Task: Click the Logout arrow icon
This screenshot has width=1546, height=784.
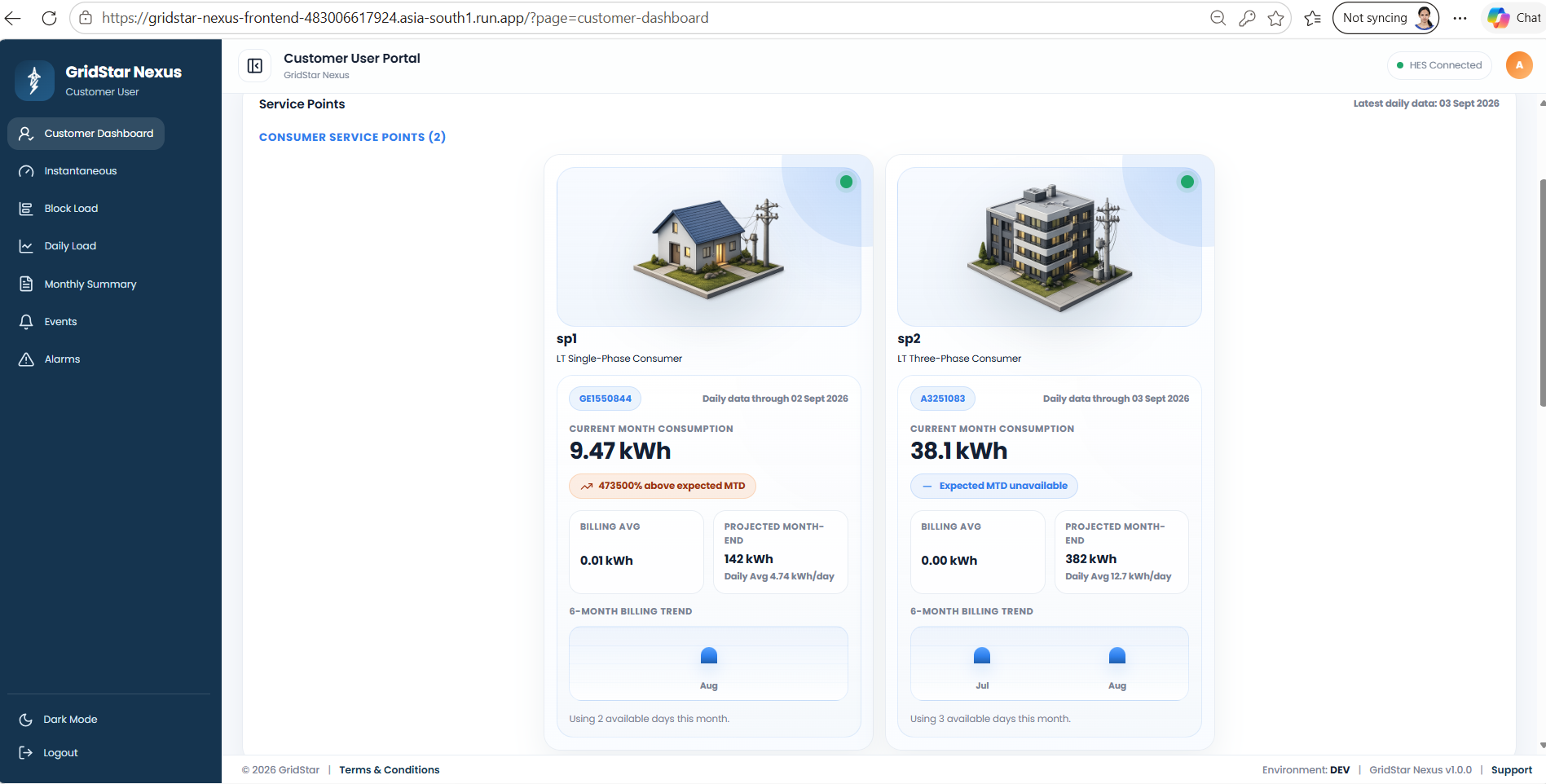Action: click(26, 753)
